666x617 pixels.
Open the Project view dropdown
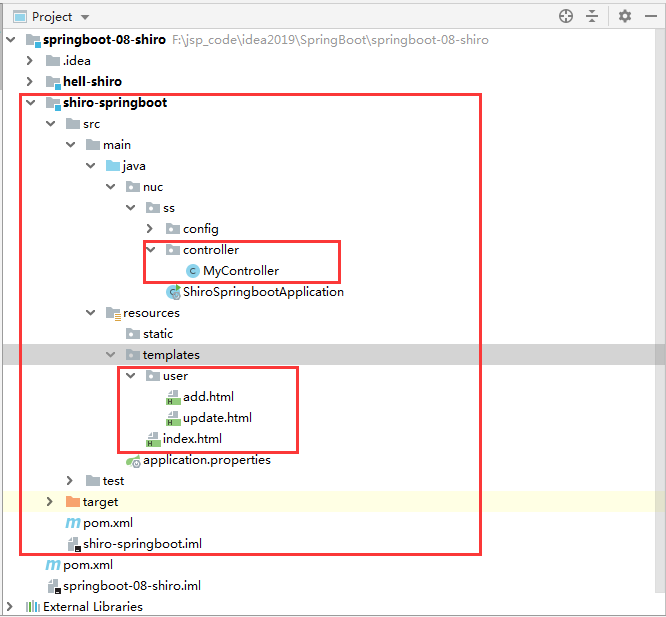point(84,17)
